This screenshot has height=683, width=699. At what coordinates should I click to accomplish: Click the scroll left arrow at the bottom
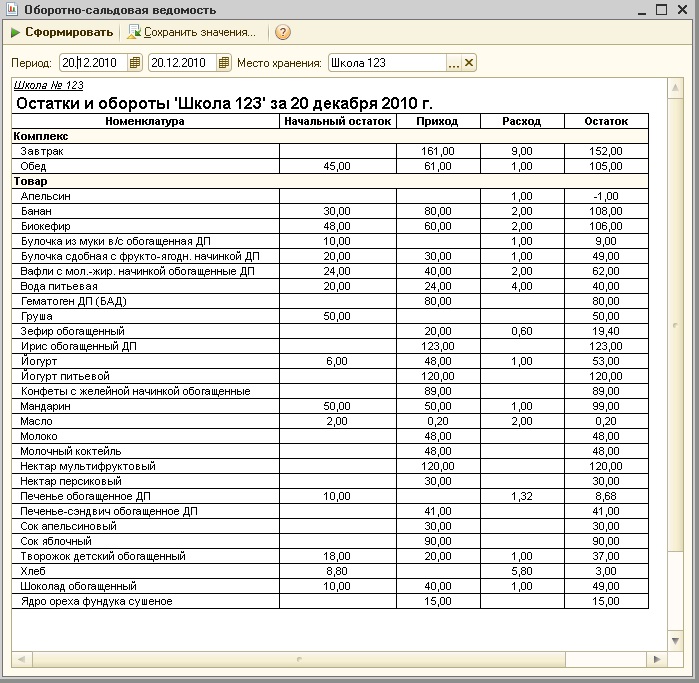click(19, 660)
